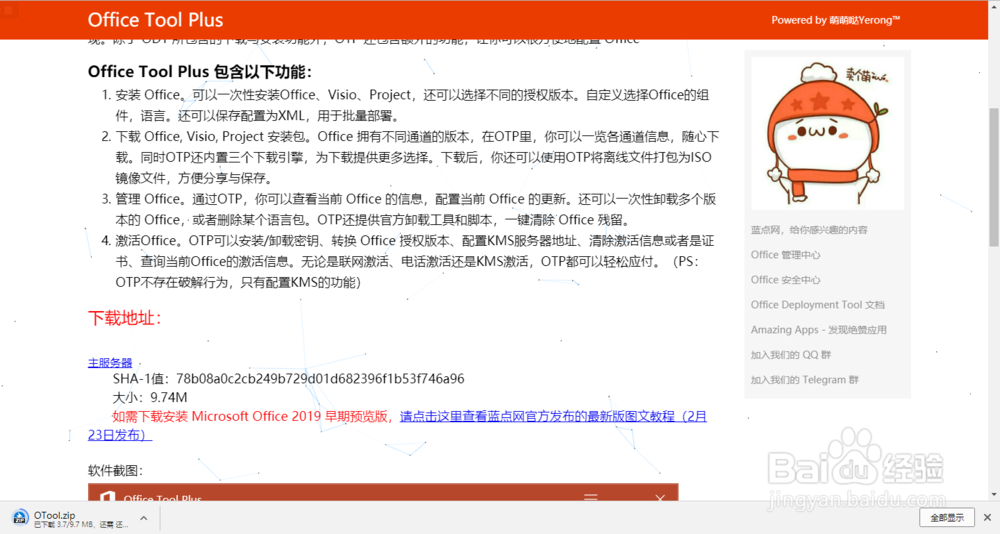Click the 大小：9.74M text

click(150, 397)
